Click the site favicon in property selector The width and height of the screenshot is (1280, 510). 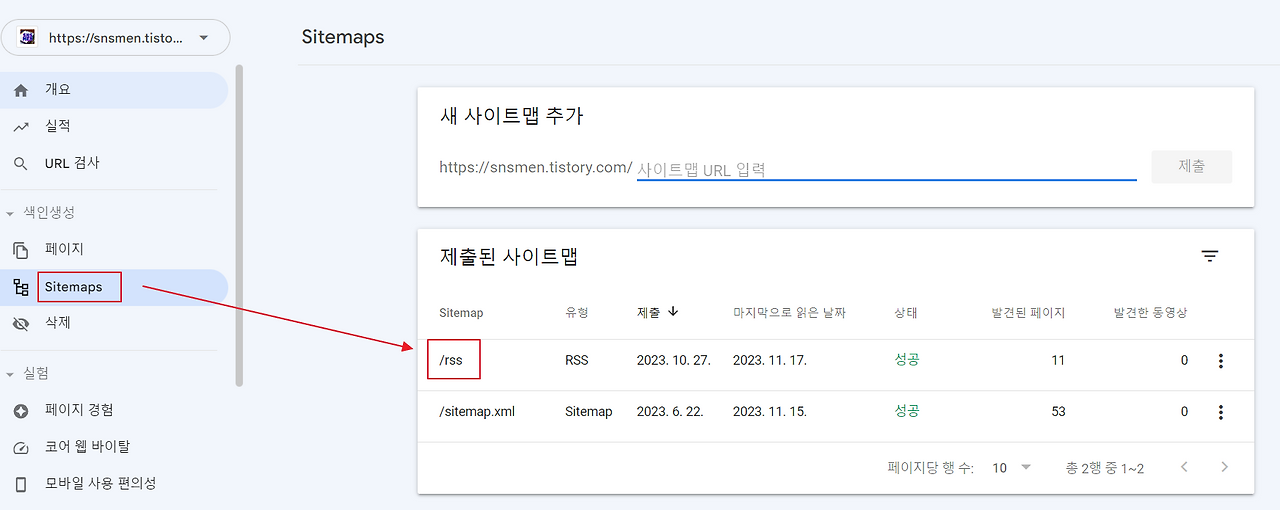coord(28,38)
